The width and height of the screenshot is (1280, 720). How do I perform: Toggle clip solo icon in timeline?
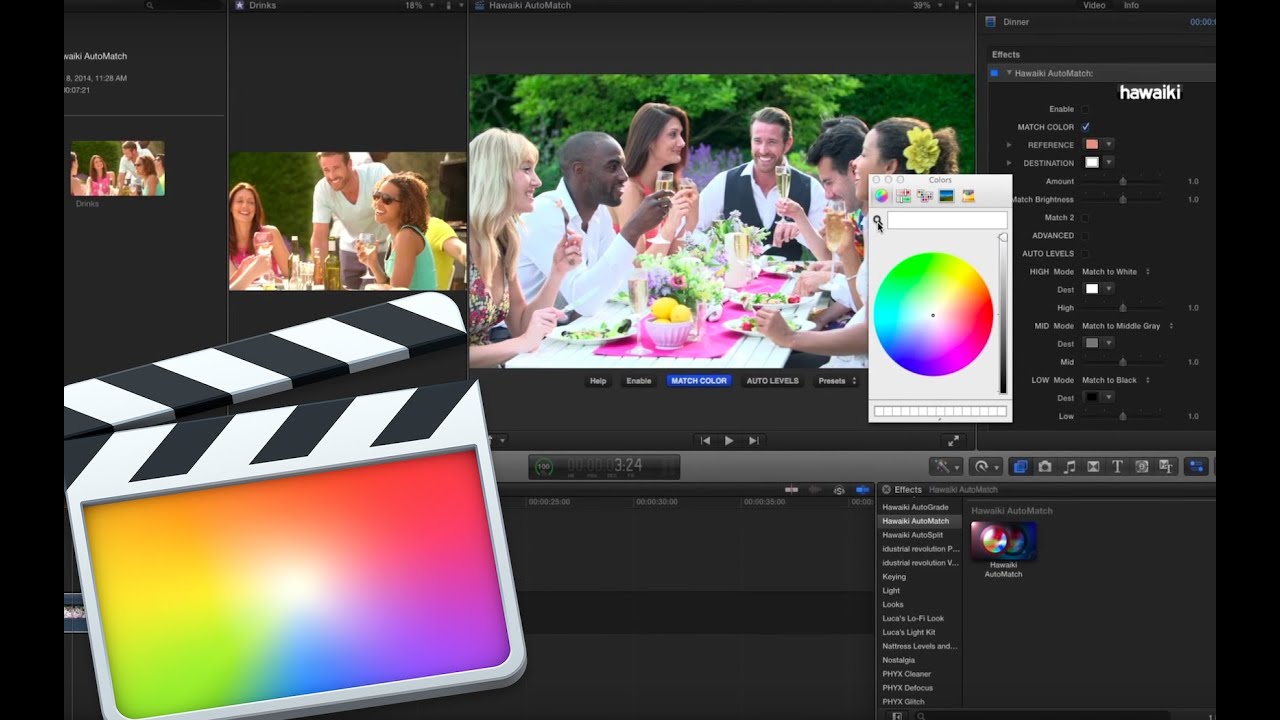[839, 489]
